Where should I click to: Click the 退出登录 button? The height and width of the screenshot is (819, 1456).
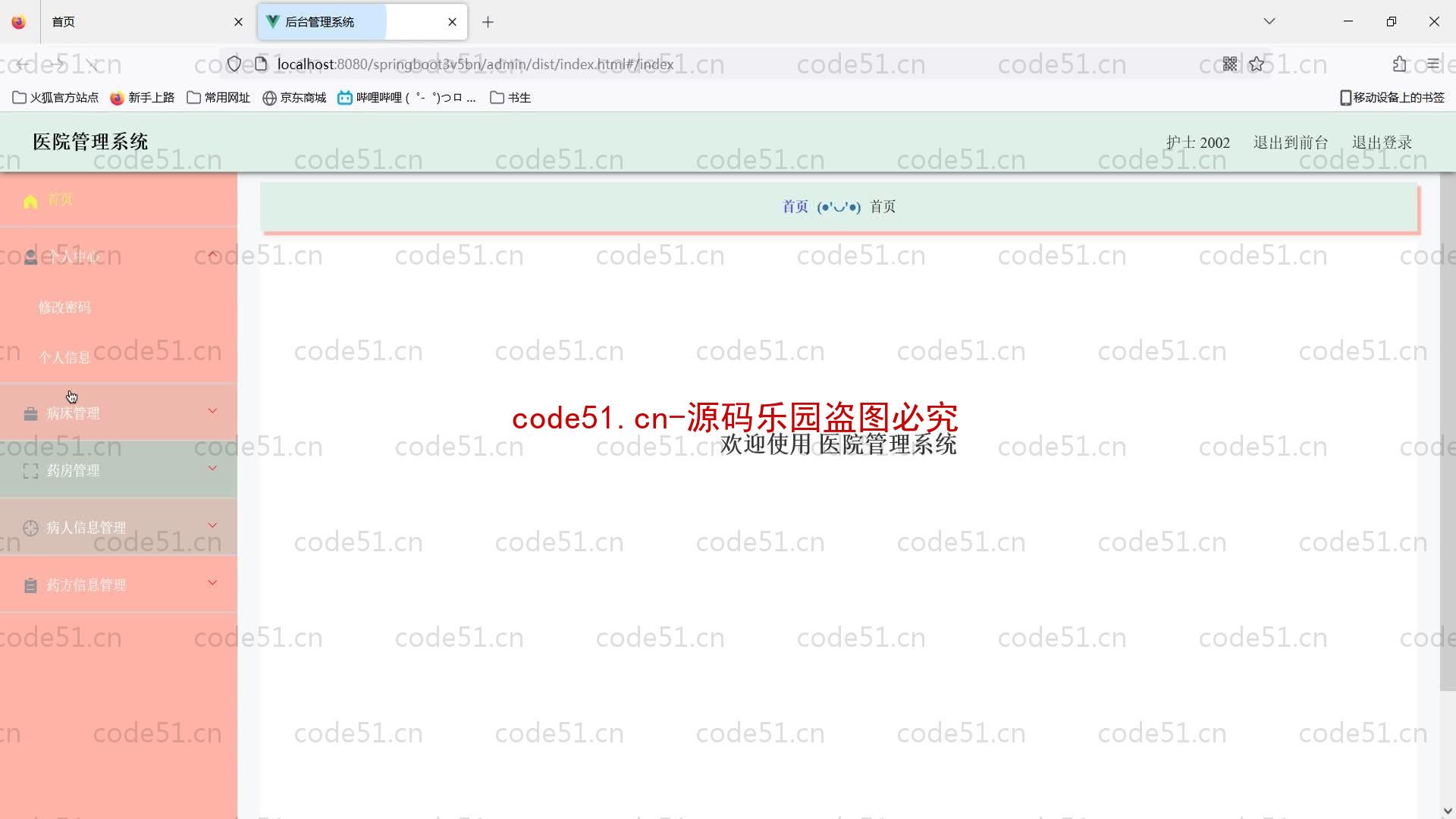pyautogui.click(x=1382, y=141)
